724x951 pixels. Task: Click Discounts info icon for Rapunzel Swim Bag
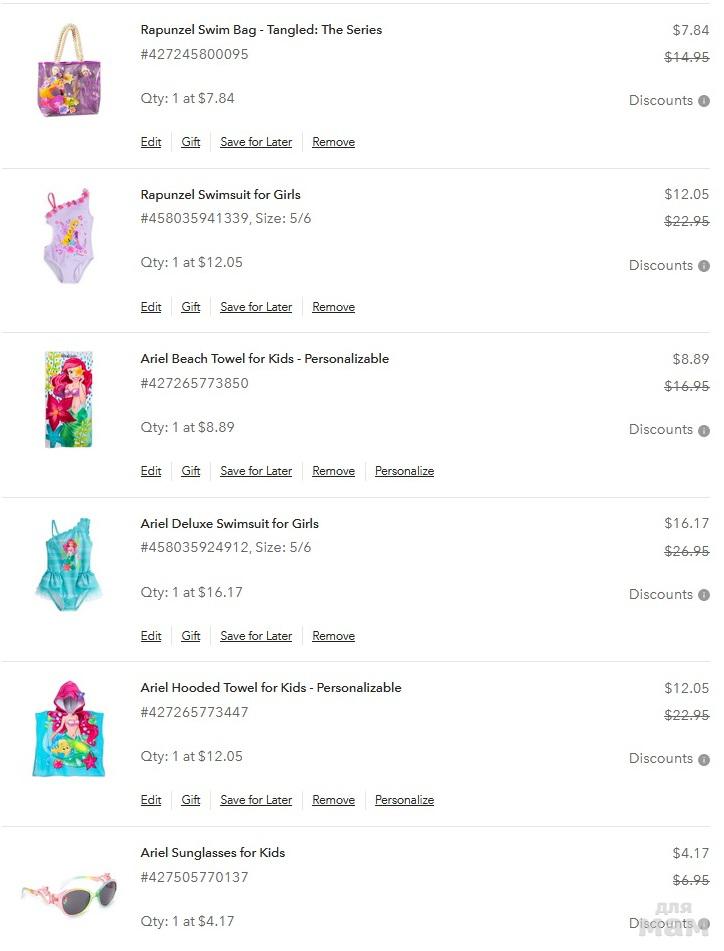coord(704,101)
